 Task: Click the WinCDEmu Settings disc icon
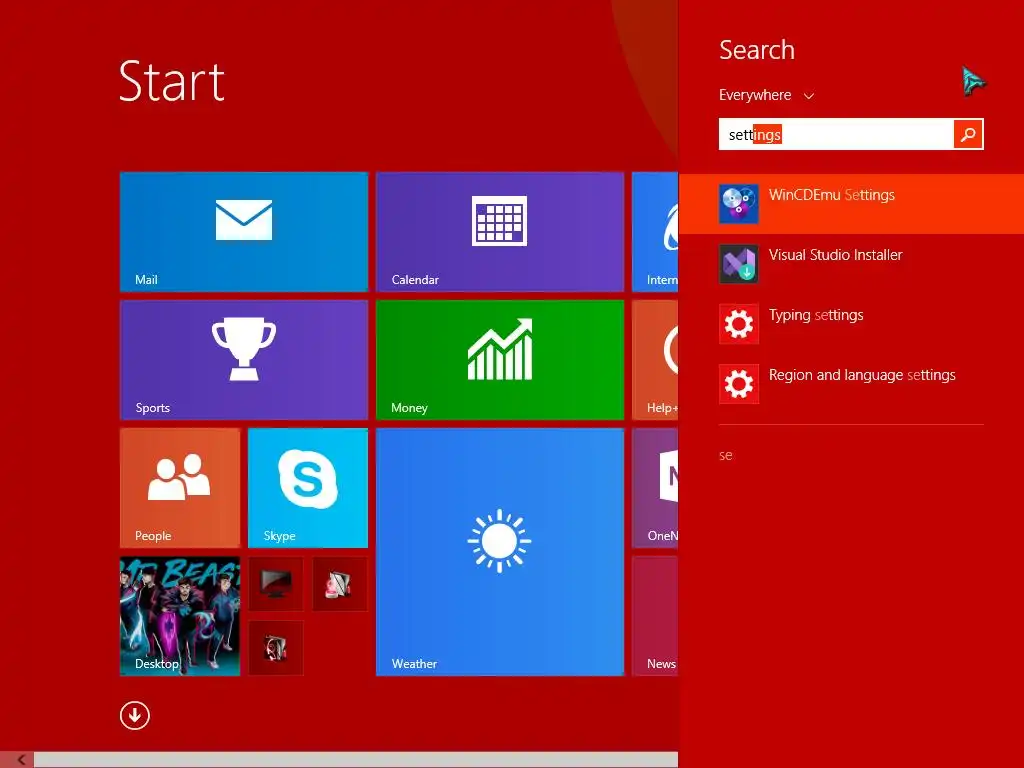739,203
